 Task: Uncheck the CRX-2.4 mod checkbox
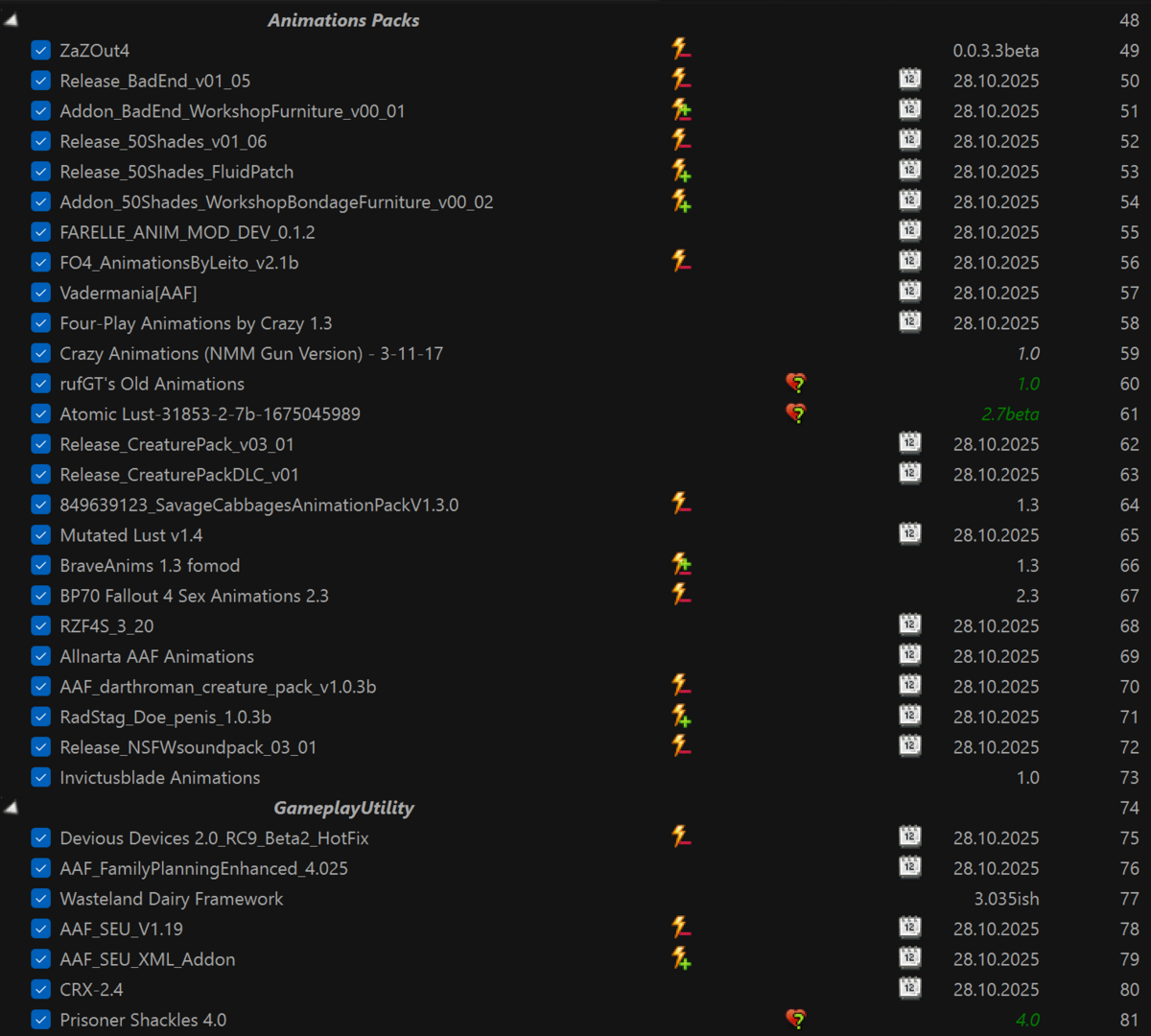coord(40,989)
